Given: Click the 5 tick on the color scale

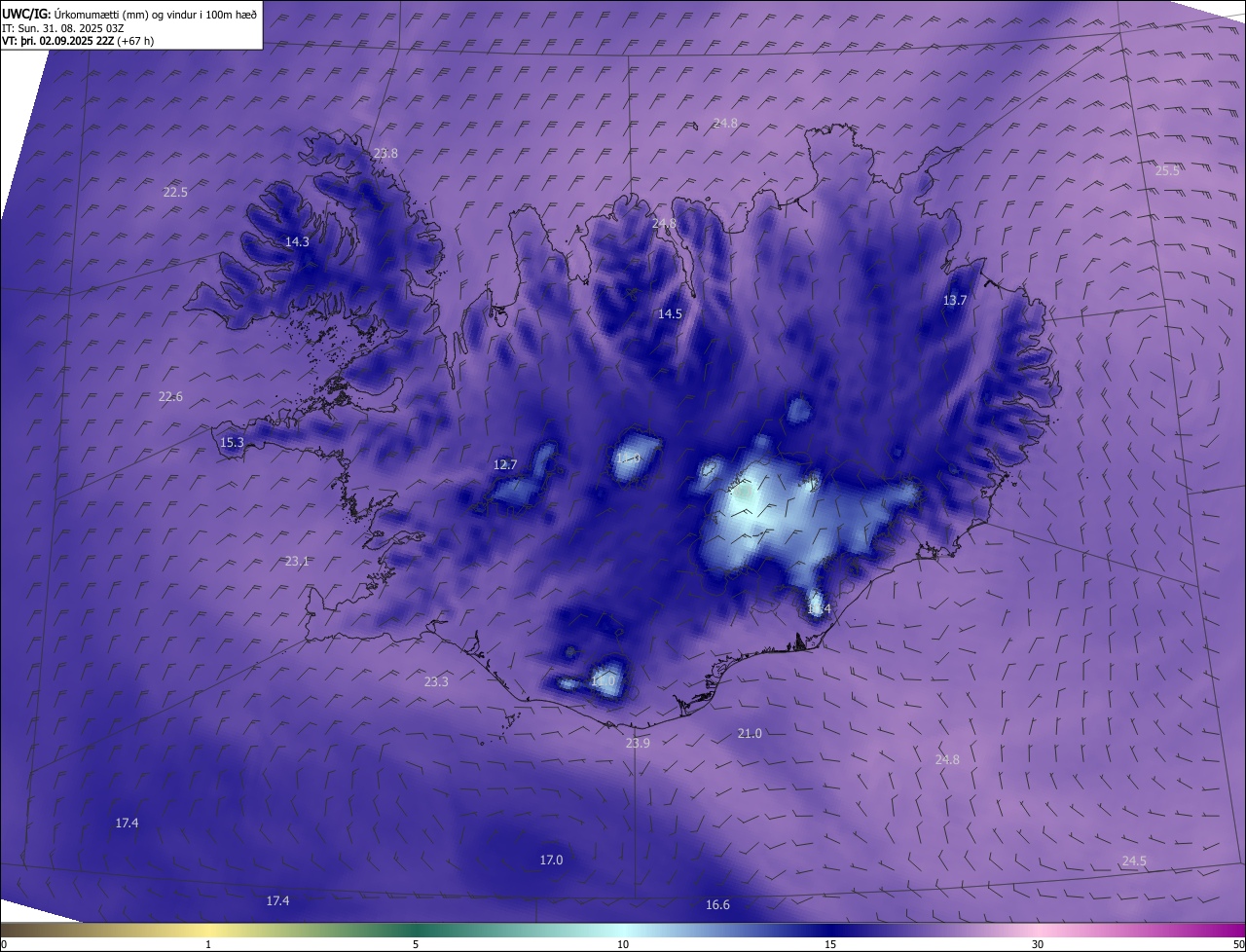Looking at the screenshot, I should 416,944.
